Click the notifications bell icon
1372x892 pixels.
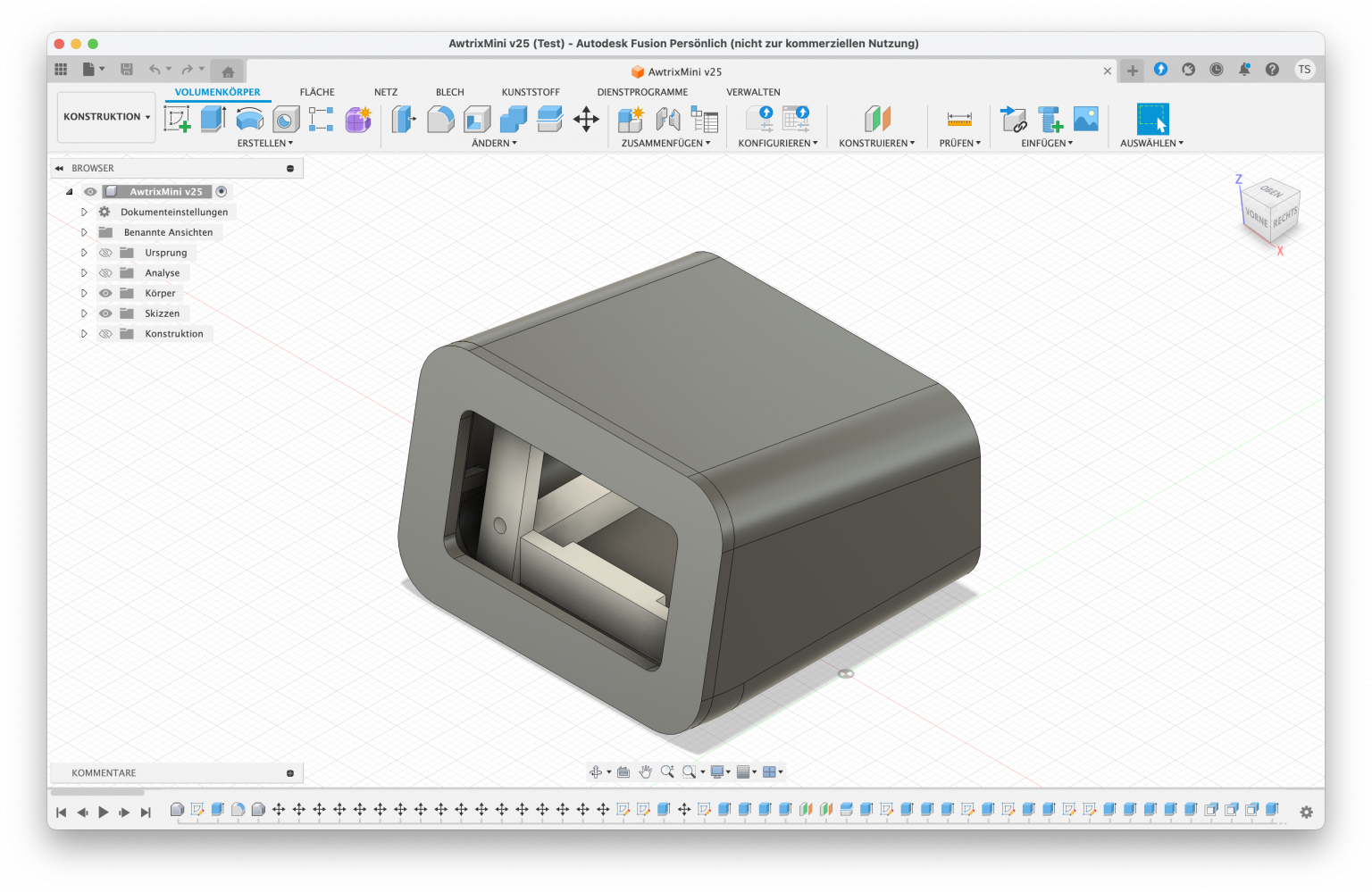1244,70
